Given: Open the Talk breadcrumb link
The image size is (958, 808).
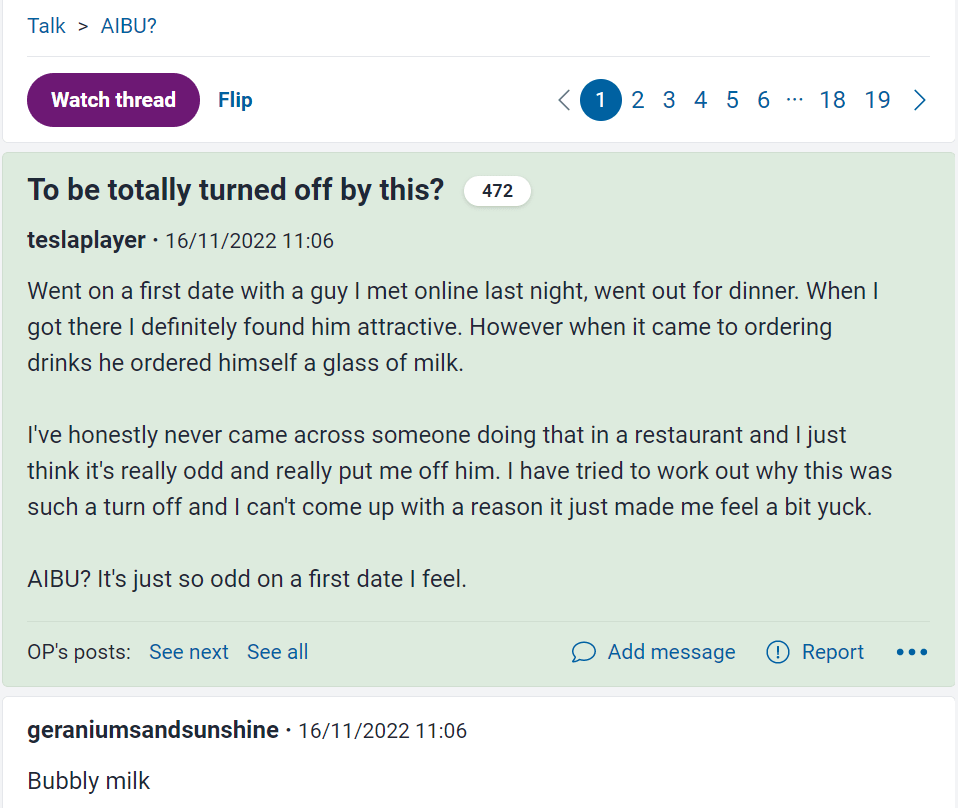Looking at the screenshot, I should [x=46, y=26].
